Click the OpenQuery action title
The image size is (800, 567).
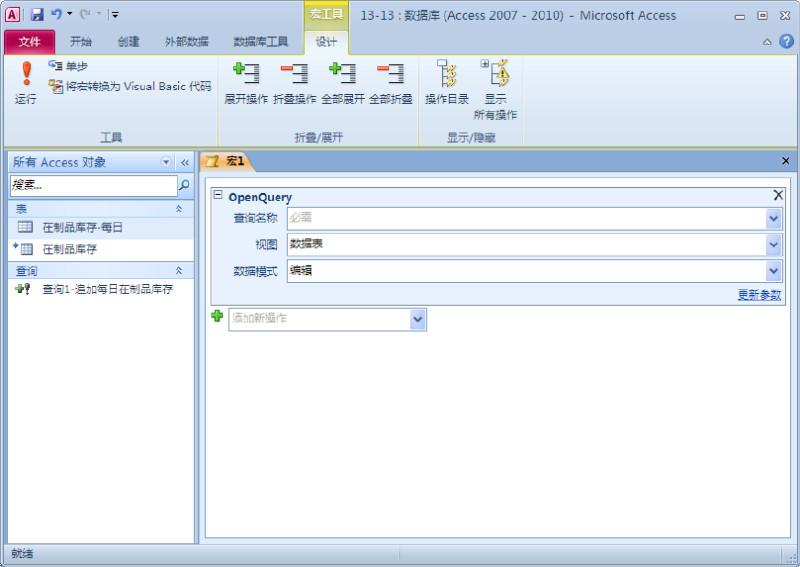(260, 197)
